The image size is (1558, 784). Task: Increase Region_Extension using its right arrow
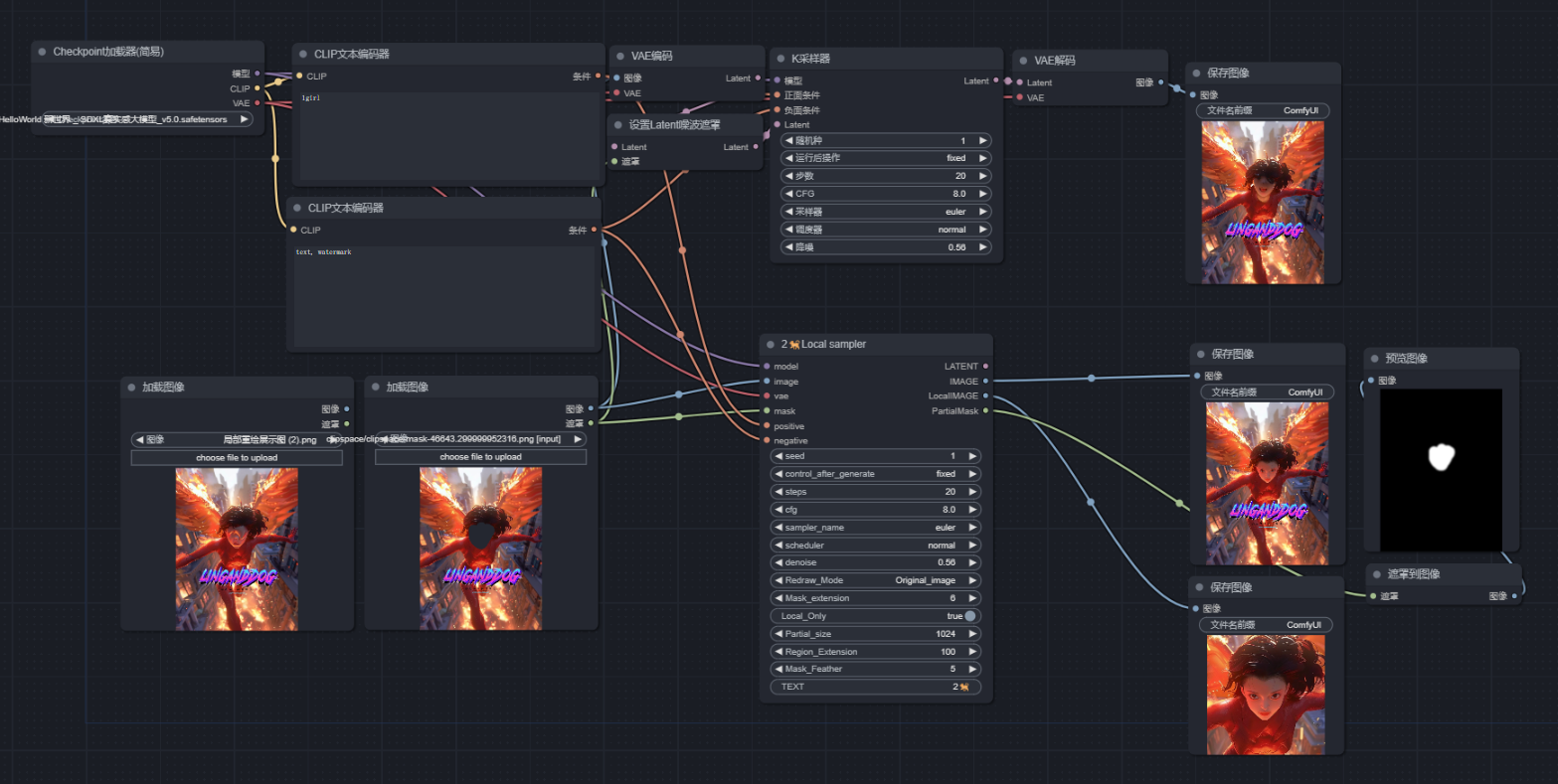click(972, 652)
